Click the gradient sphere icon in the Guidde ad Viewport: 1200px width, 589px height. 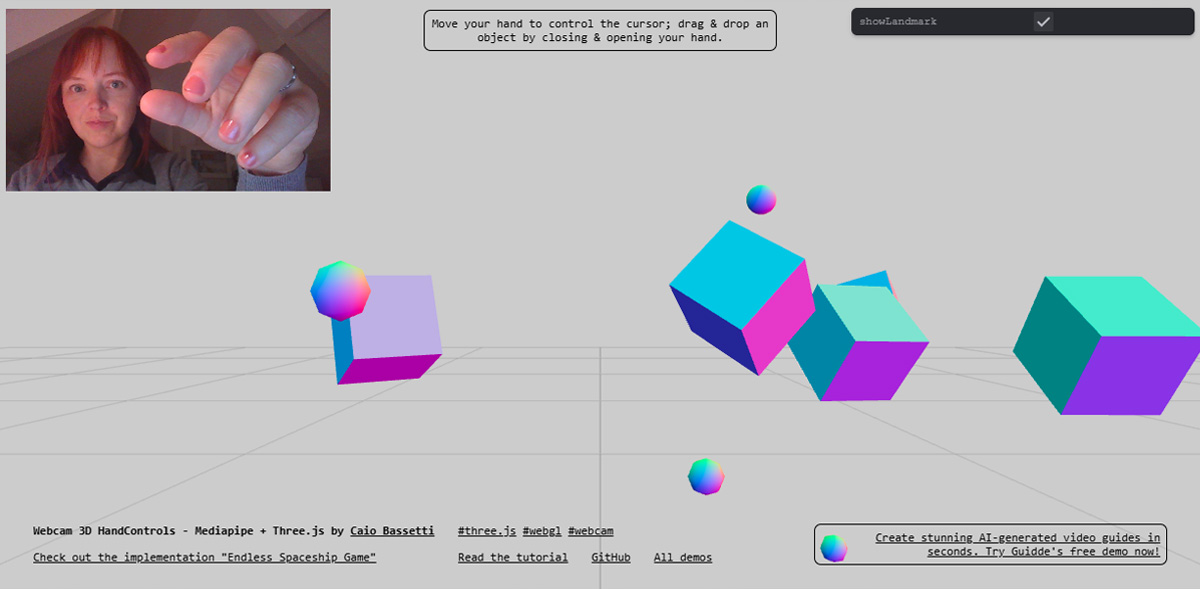(x=833, y=547)
